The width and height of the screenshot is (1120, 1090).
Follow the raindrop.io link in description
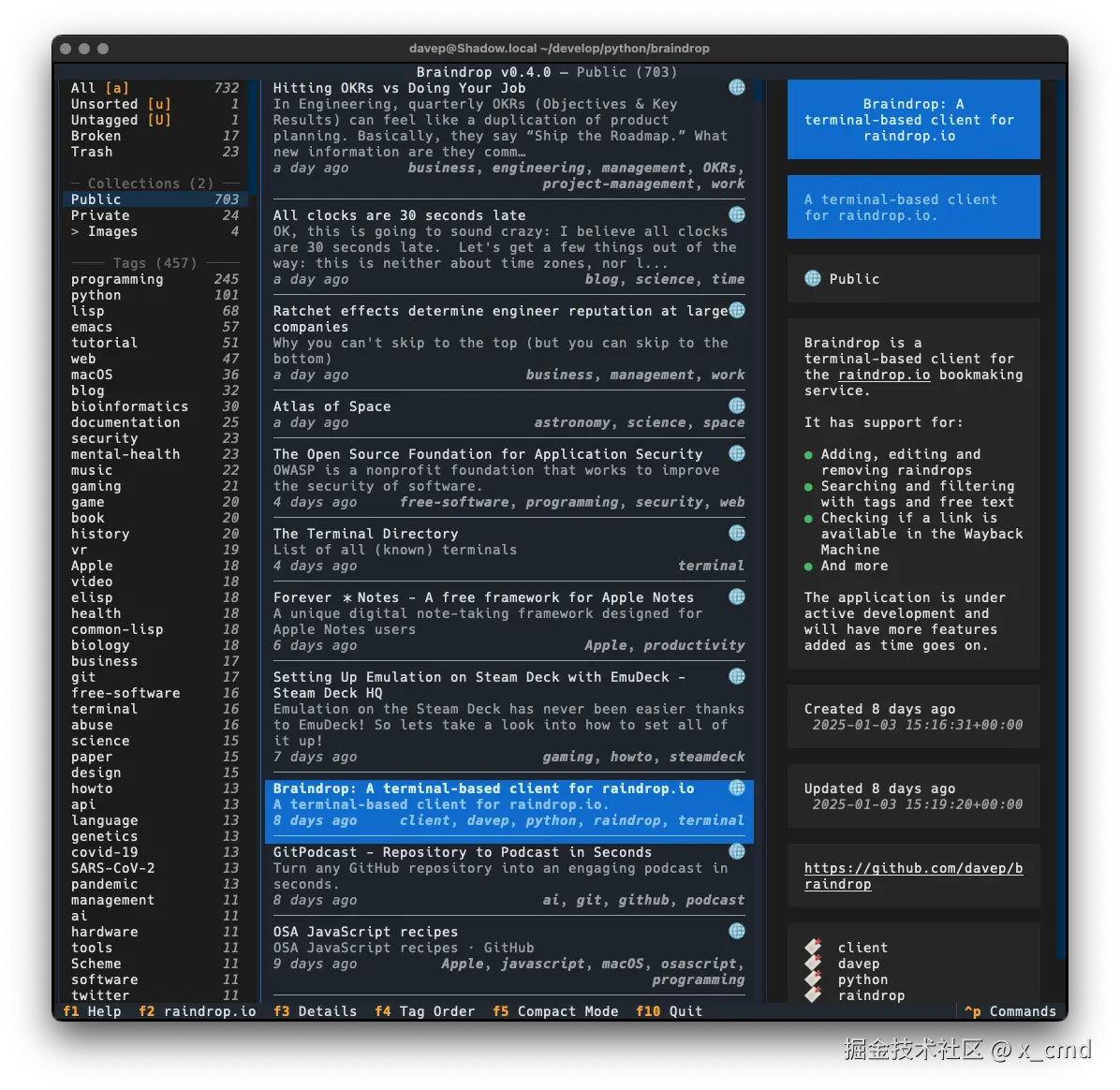tap(884, 375)
